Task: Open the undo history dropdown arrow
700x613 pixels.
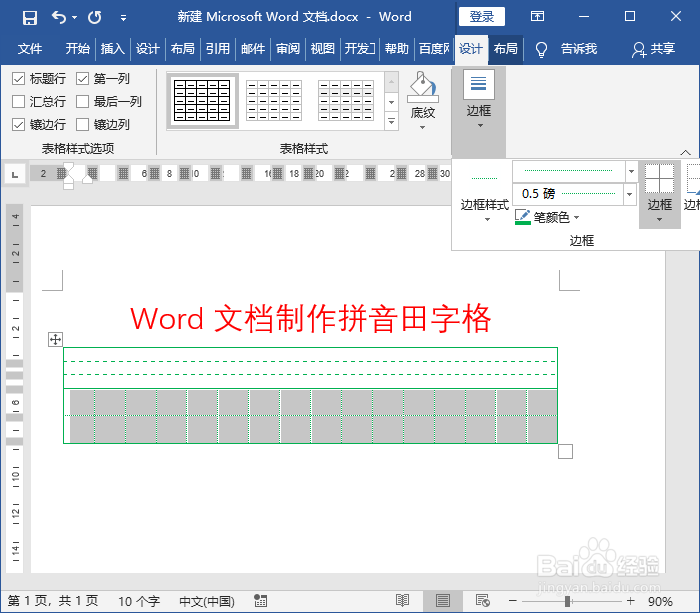Action: (74, 17)
